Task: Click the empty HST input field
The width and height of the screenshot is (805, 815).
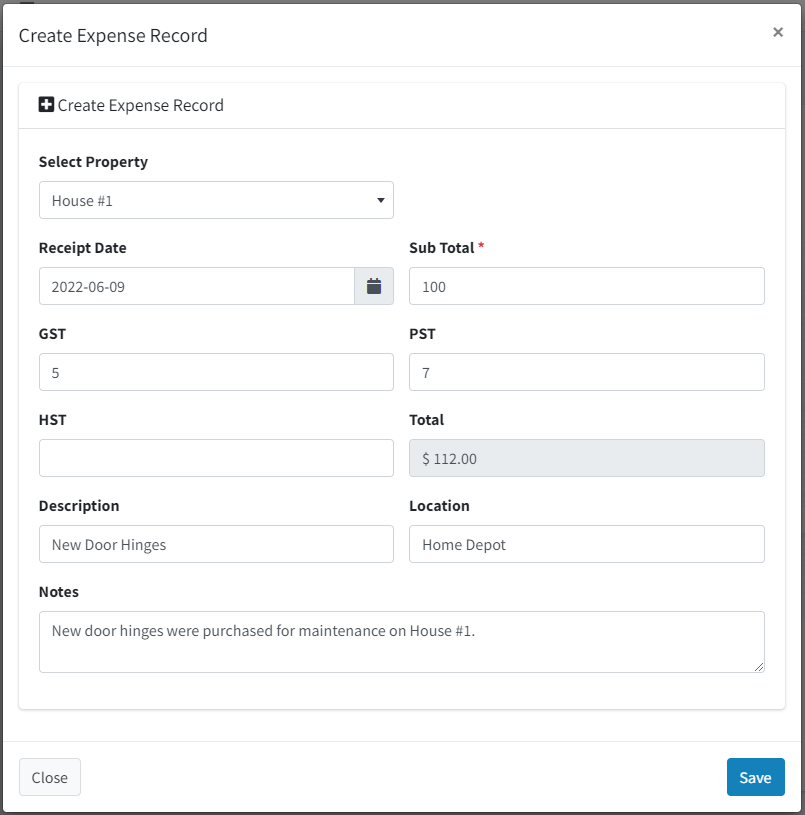Action: coord(216,458)
